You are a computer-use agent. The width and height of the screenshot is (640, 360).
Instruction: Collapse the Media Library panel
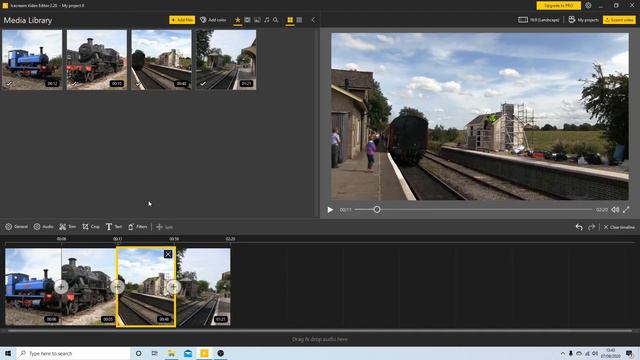pyautogui.click(x=313, y=20)
